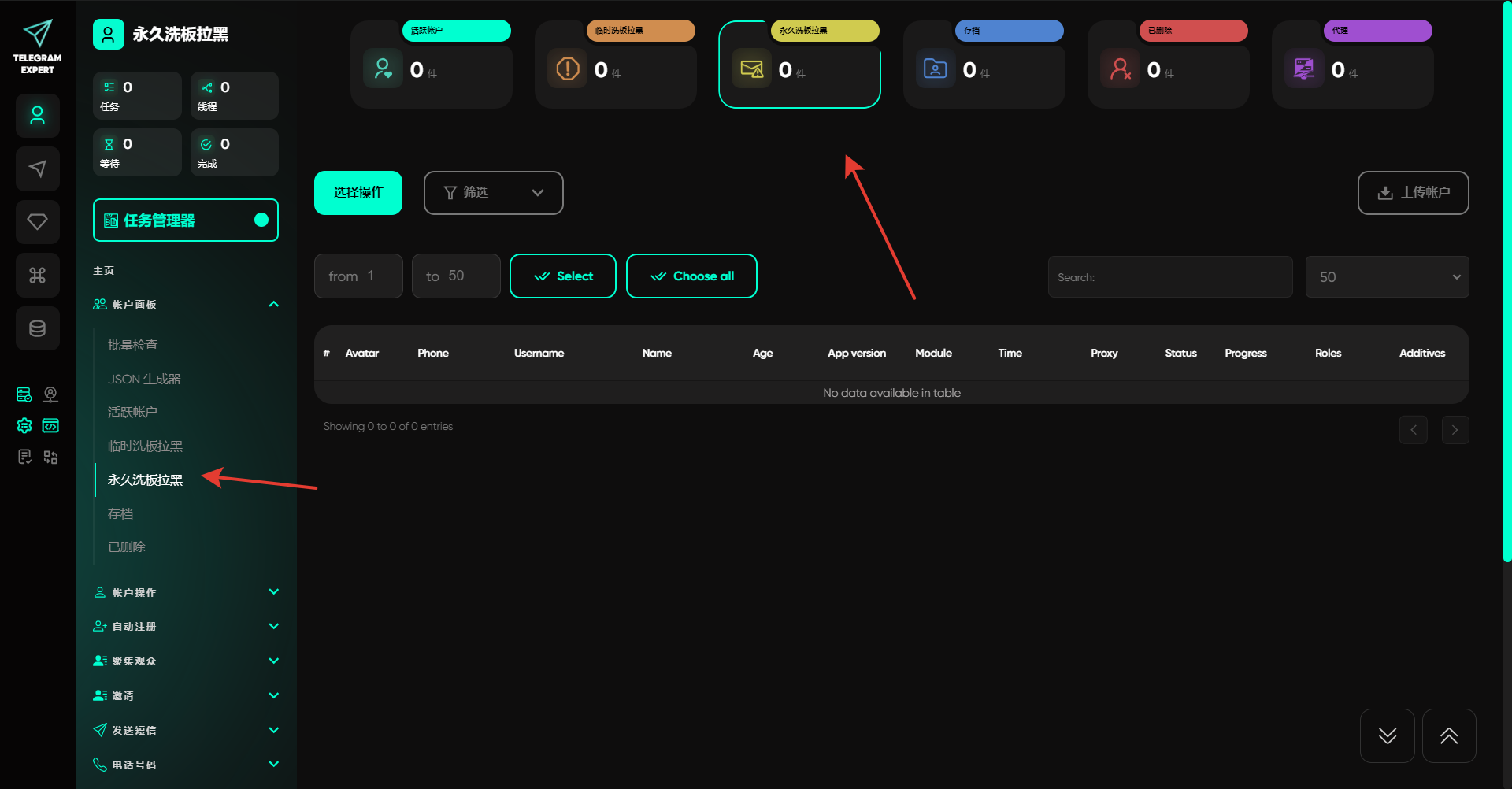Viewport: 1512px width, 789px height.
Task: Click the double-chevron scroll down button
Action: 1387,735
